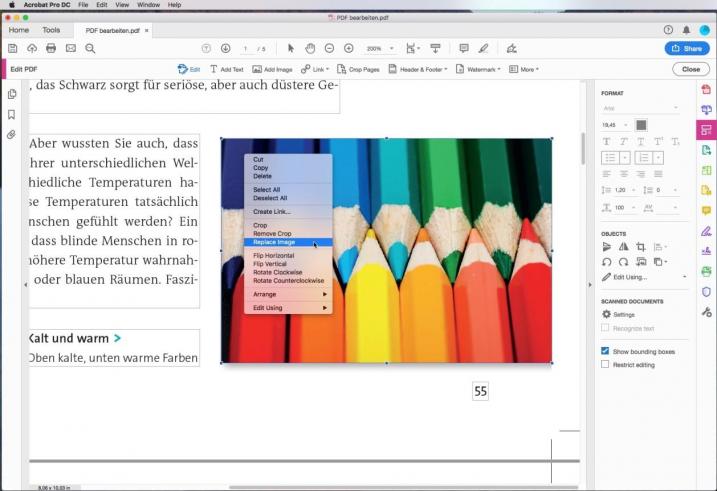Click the crop image icon under Objects
Image resolution: width=717 pixels, height=491 pixels.
[x=641, y=246]
